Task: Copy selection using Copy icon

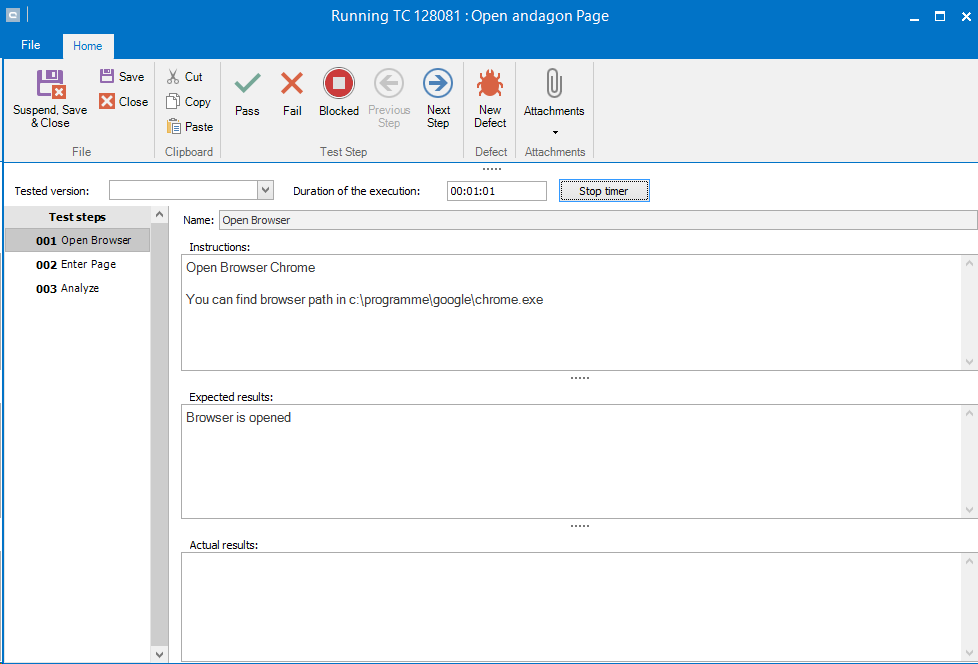Action: tap(174, 102)
